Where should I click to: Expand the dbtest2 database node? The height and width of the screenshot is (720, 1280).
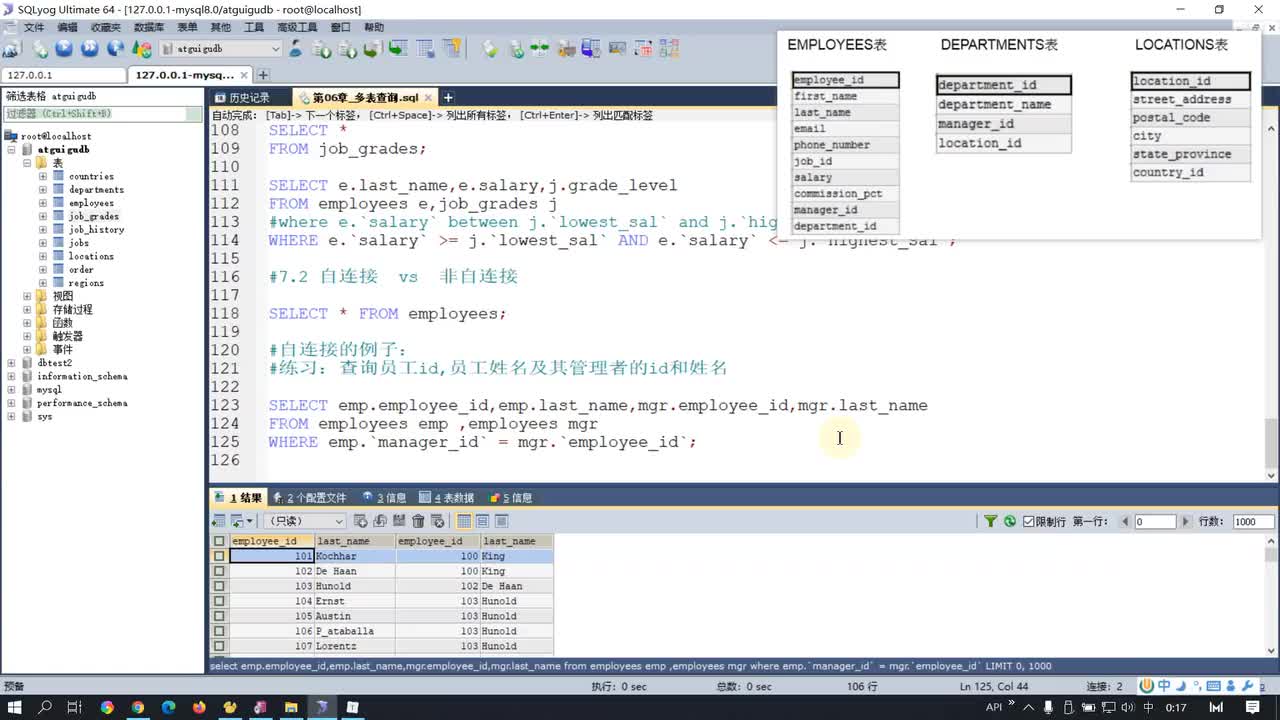11,363
